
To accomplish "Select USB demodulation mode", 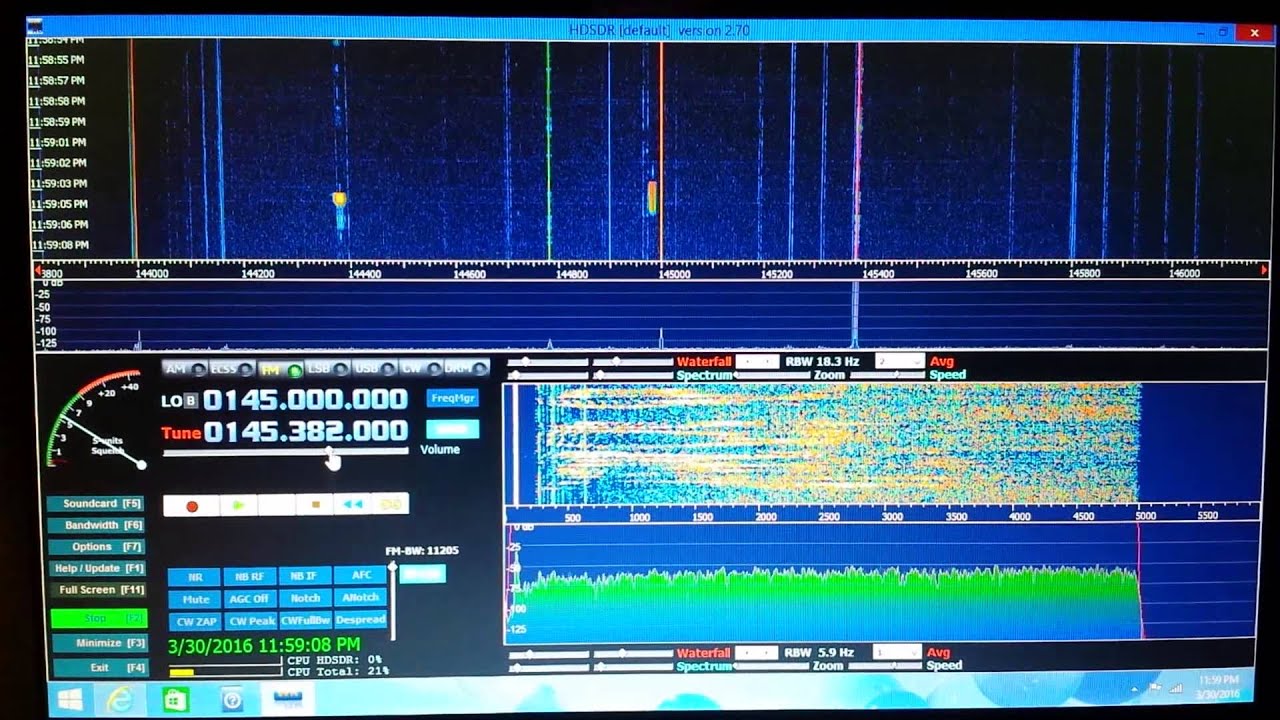I will coord(374,369).
